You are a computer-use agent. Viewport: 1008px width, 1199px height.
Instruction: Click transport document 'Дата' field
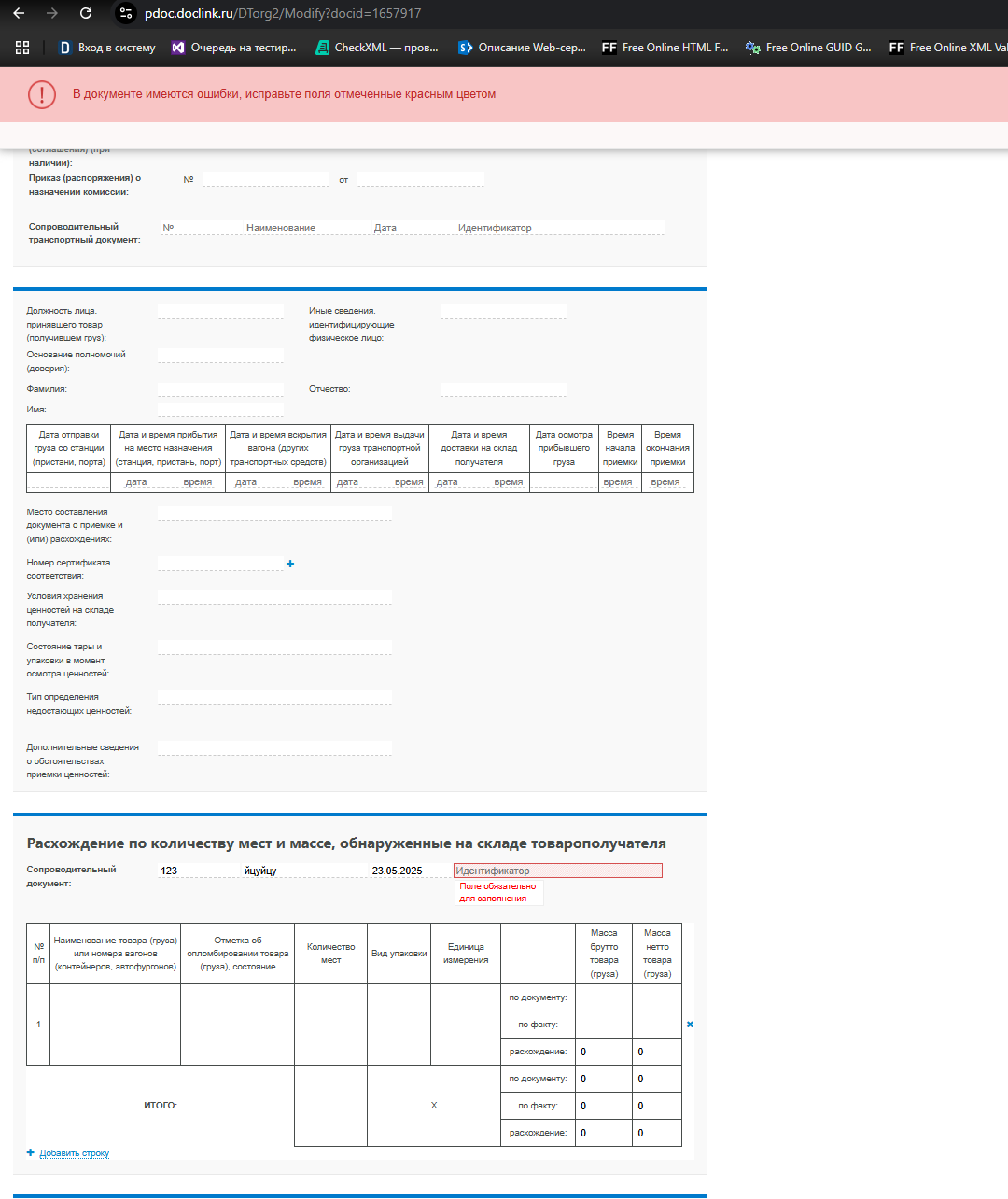coord(413,228)
